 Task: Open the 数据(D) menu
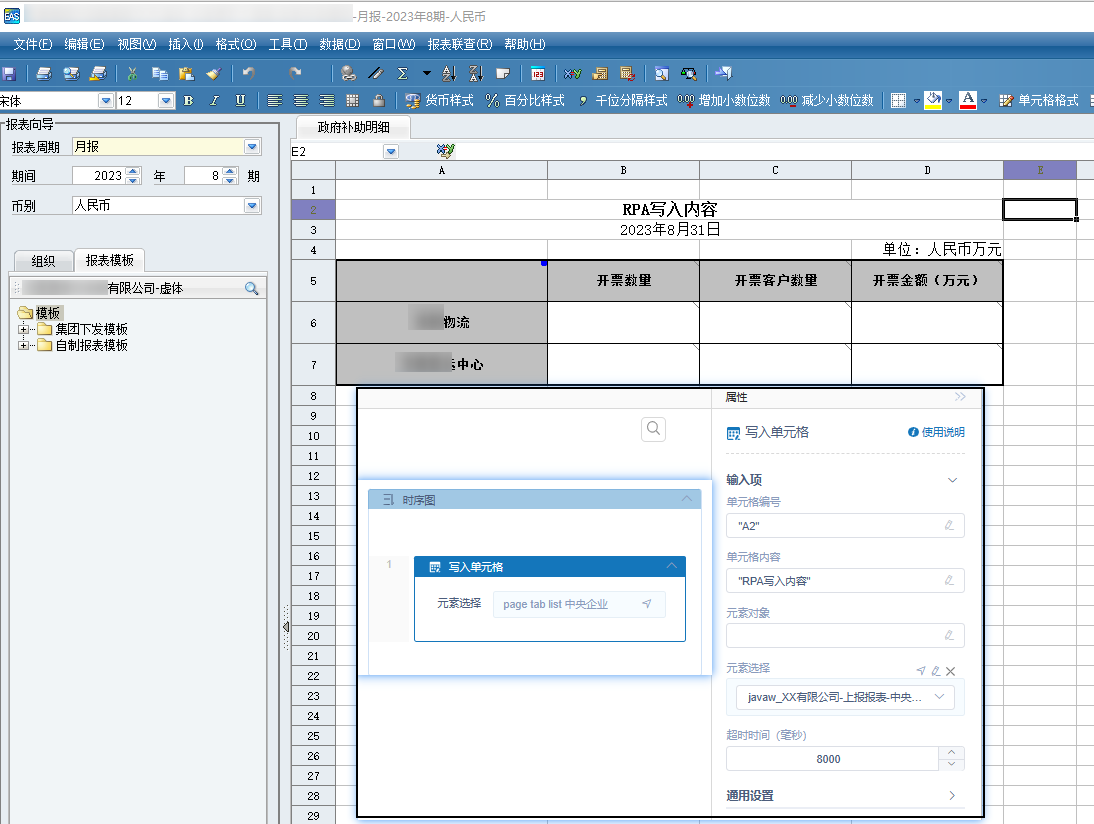click(340, 44)
